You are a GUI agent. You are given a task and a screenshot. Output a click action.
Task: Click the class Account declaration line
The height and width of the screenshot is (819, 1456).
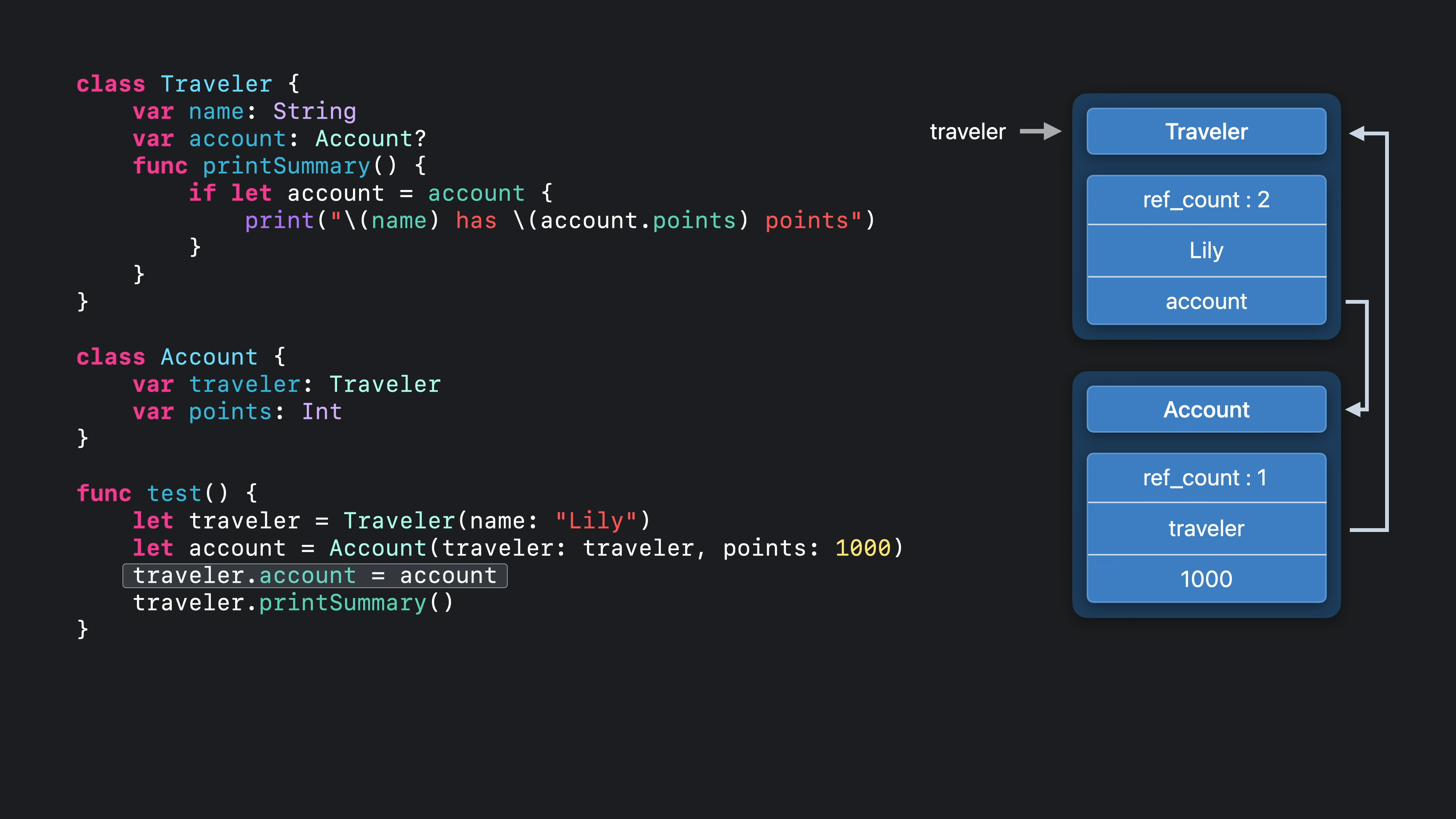pyautogui.click(x=181, y=357)
